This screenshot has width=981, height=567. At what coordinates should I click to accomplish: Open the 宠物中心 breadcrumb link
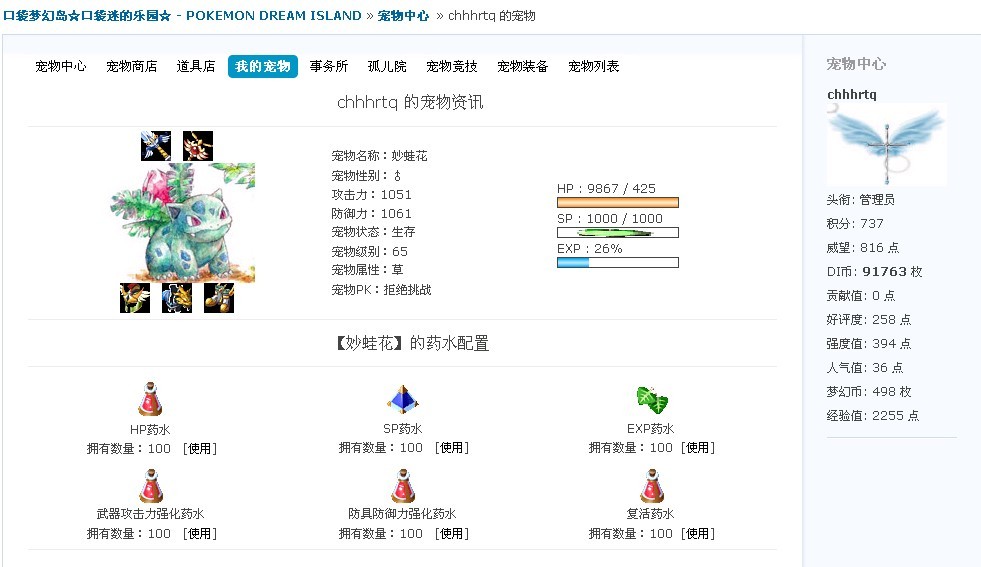pyautogui.click(x=404, y=16)
